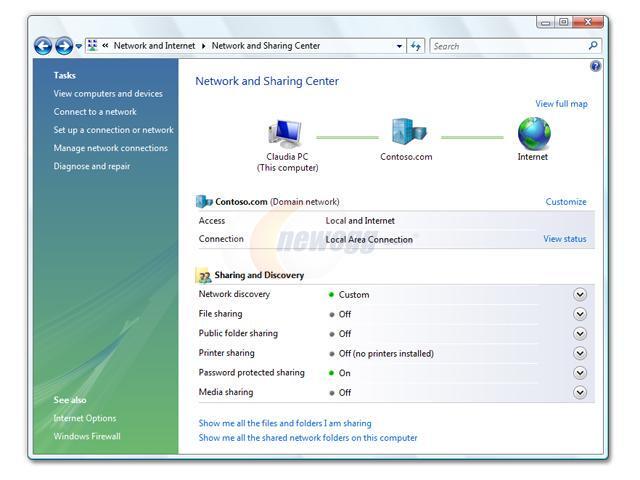Expand the Public folder sharing settings
The image size is (640, 480).
click(x=580, y=334)
